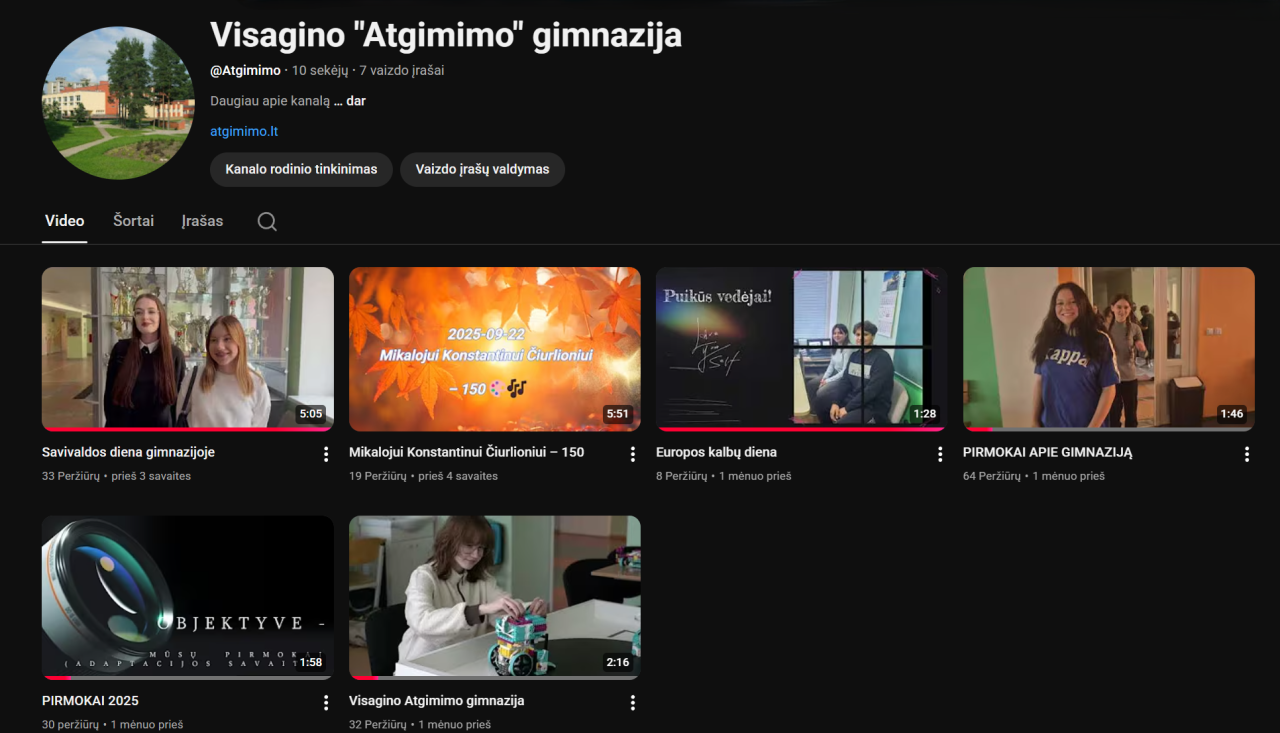Click the round channel avatar picture
The height and width of the screenshot is (733, 1280).
coord(118,103)
